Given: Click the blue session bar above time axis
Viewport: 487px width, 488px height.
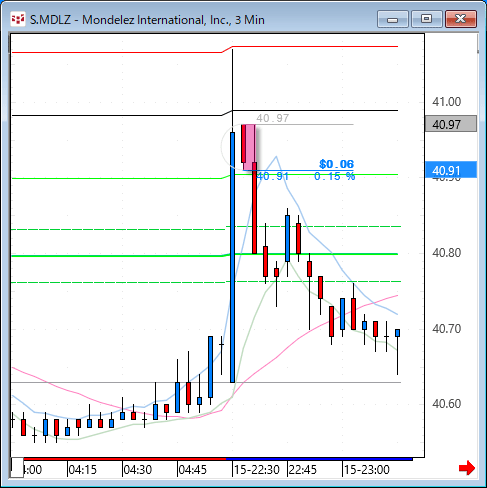Looking at the screenshot, I should coord(319,459).
